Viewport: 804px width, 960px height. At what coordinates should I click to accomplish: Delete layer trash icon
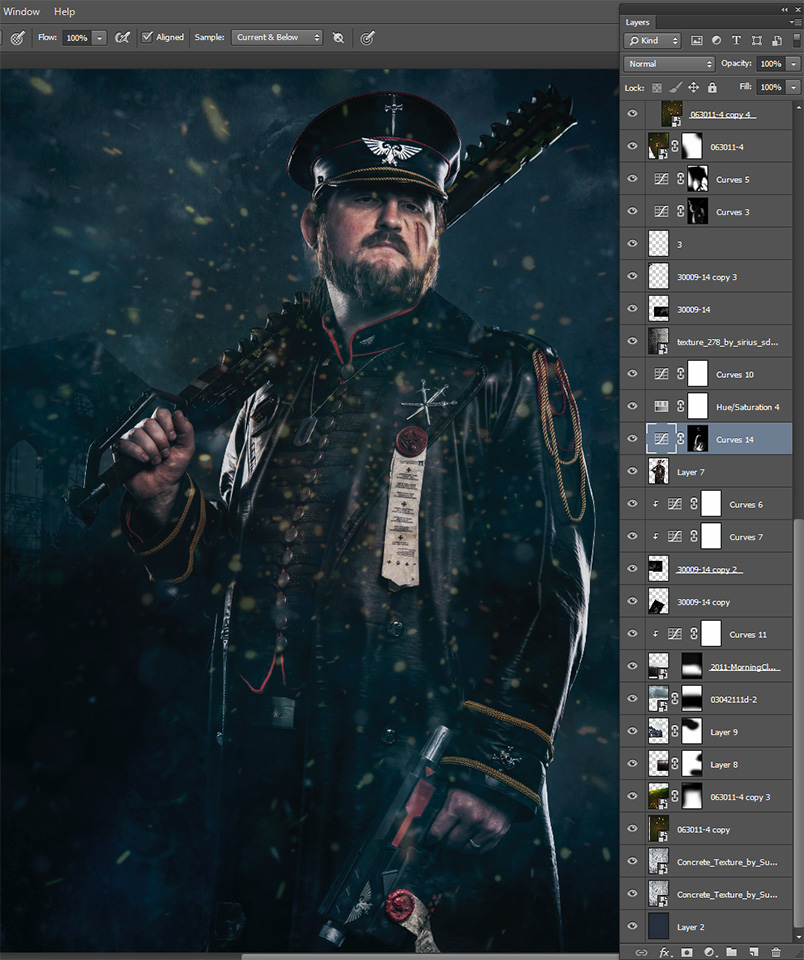(776, 952)
